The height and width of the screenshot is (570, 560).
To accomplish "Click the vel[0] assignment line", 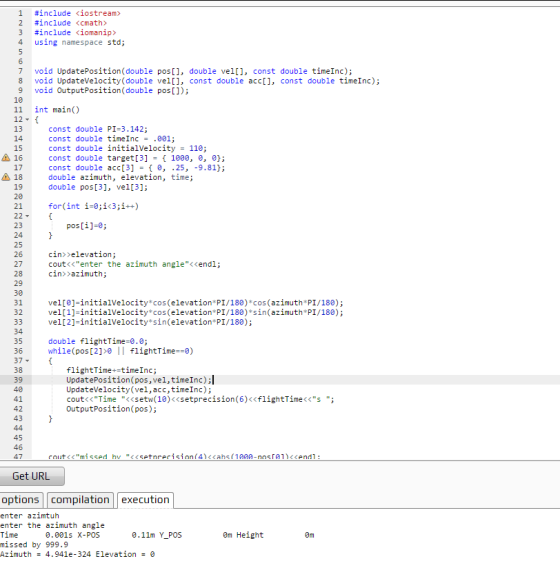I will [x=196, y=303].
